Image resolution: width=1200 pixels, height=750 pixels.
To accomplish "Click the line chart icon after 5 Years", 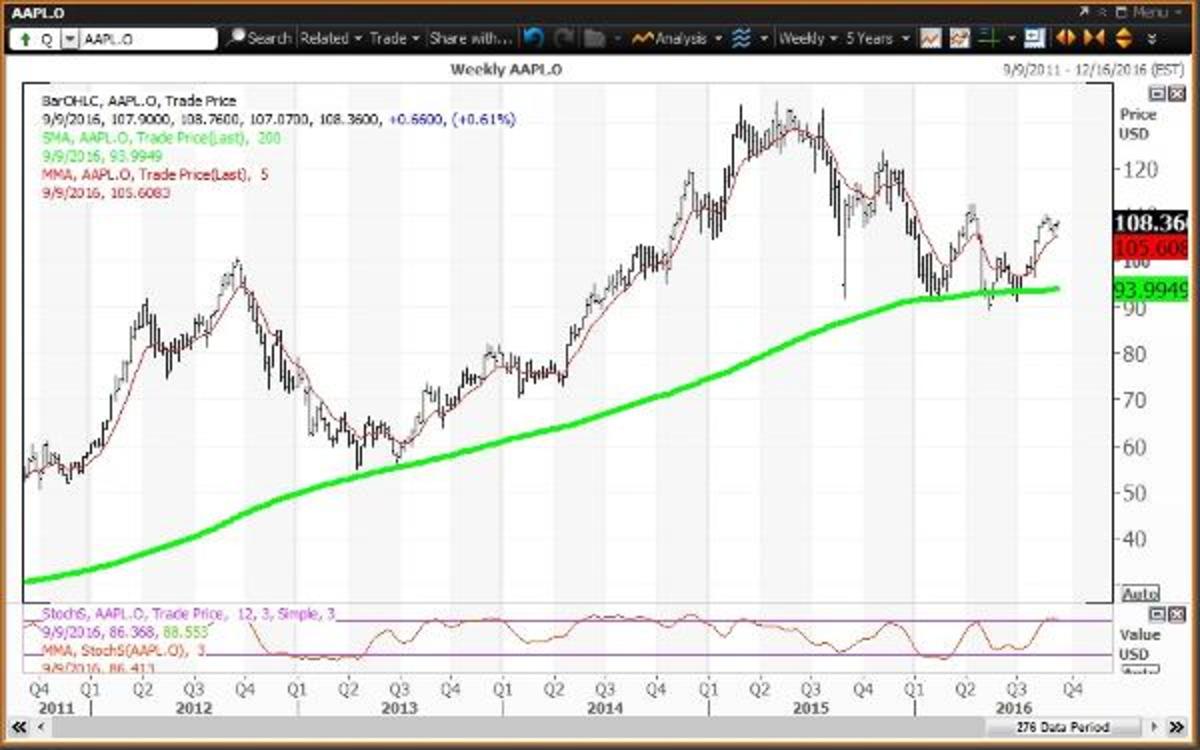I will coord(930,39).
